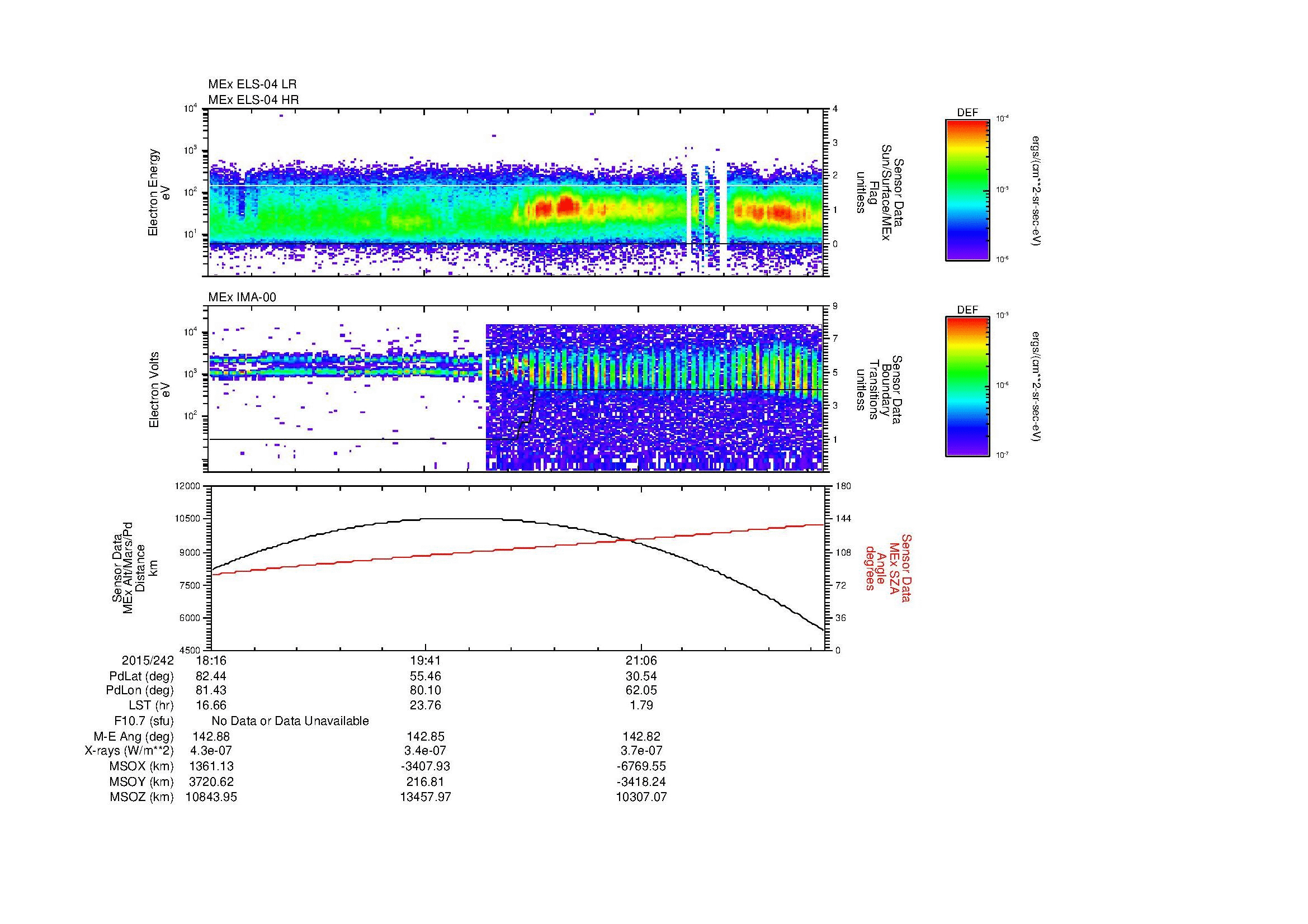Click MSOY value 216.81
This screenshot has height=924, width=1308.
click(x=426, y=781)
